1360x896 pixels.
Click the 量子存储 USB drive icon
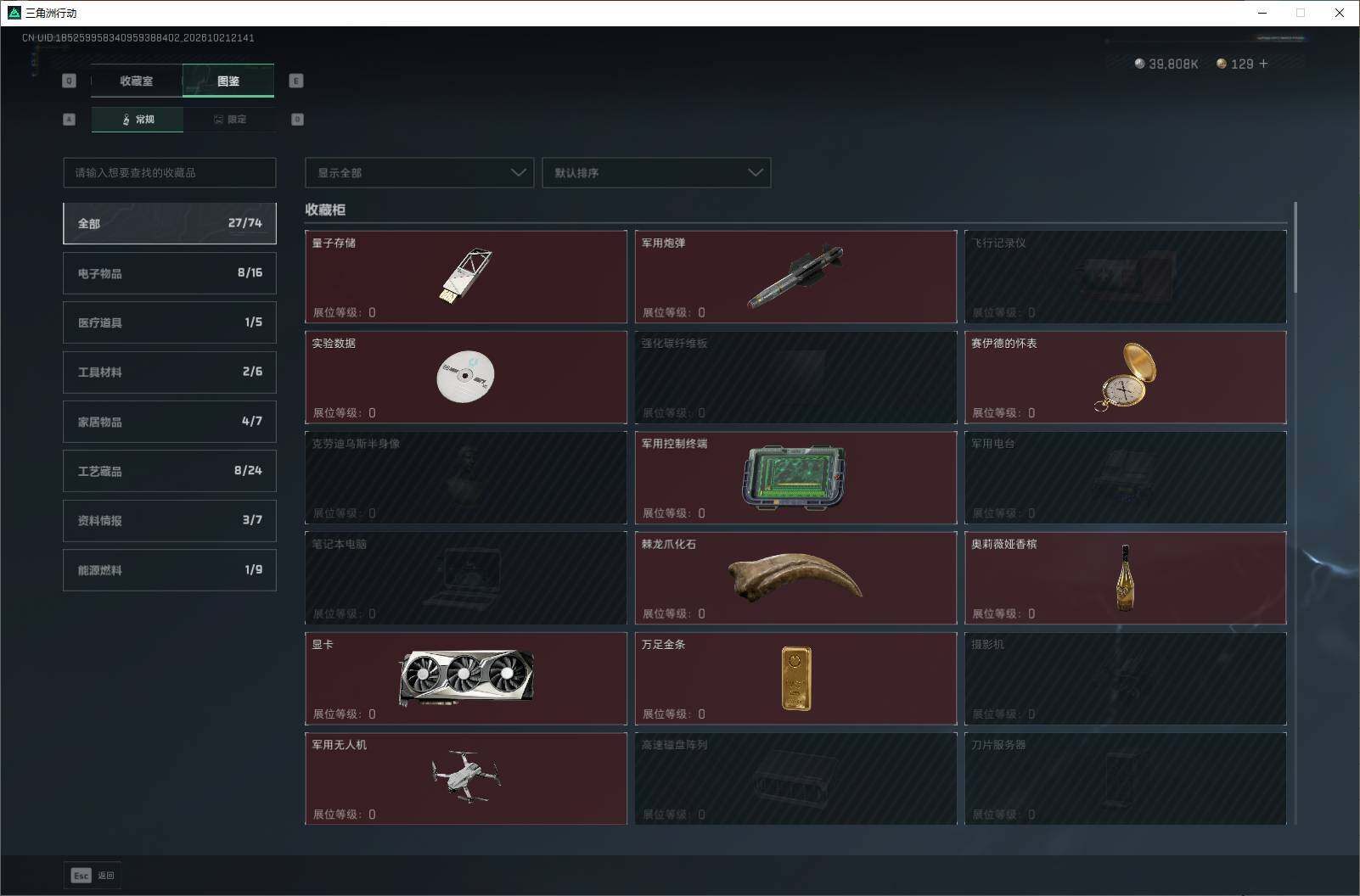pos(466,276)
